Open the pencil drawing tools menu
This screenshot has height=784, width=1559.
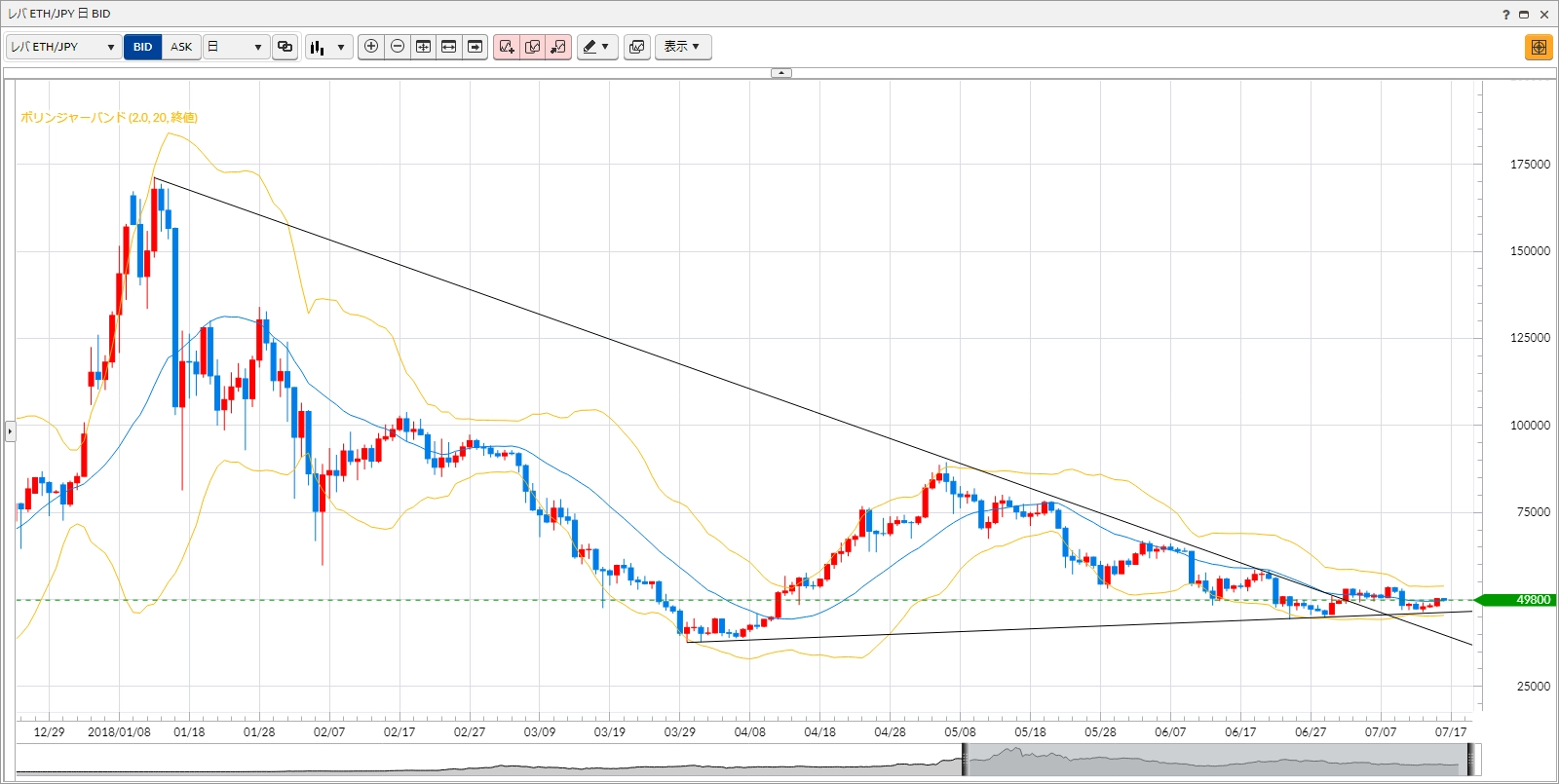596,47
